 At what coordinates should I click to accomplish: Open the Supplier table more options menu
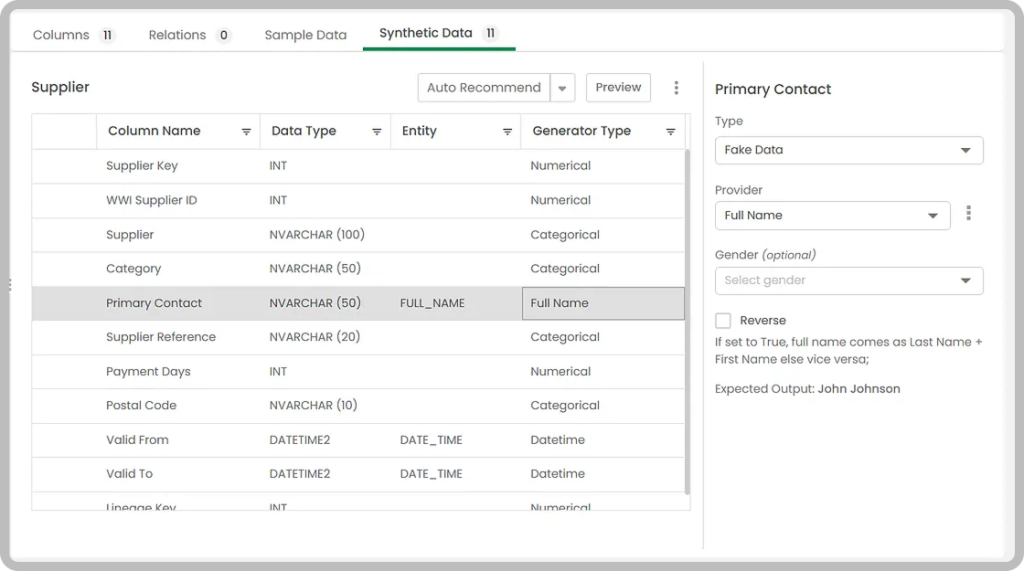[676, 88]
